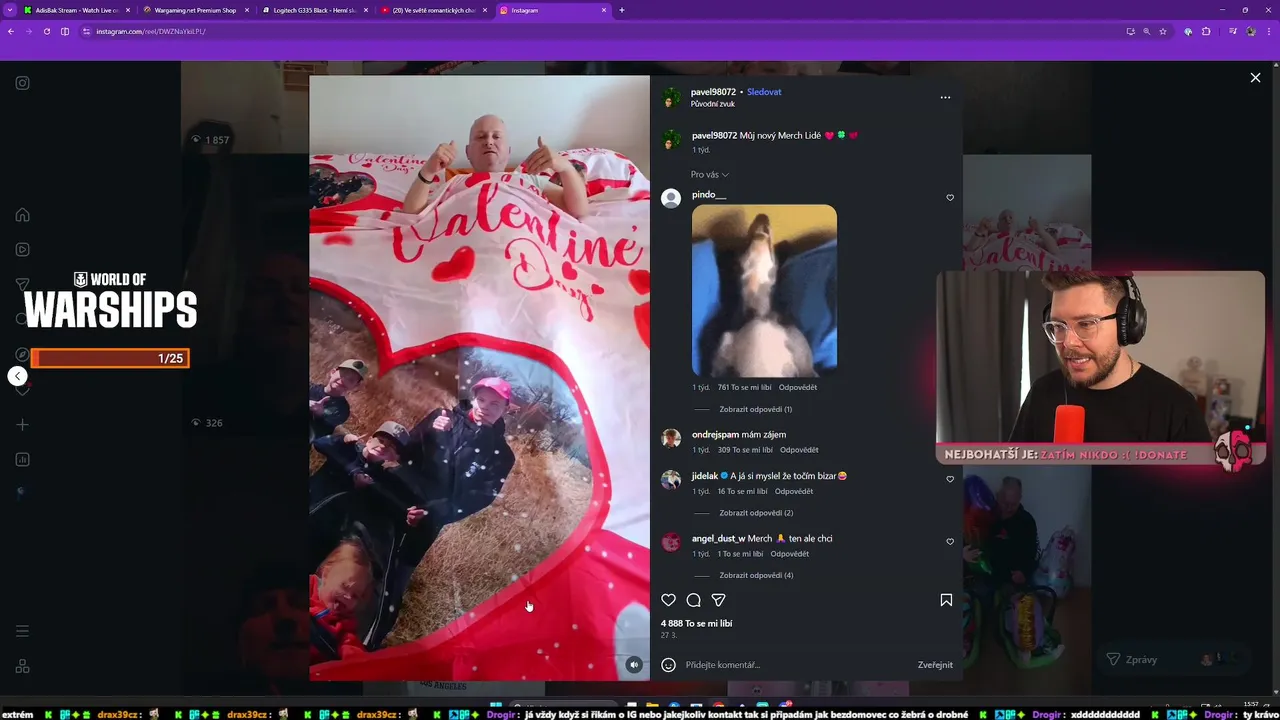This screenshot has height=720, width=1280.
Task: Click the Zveřejnit post-comment button
Action: [x=935, y=665]
